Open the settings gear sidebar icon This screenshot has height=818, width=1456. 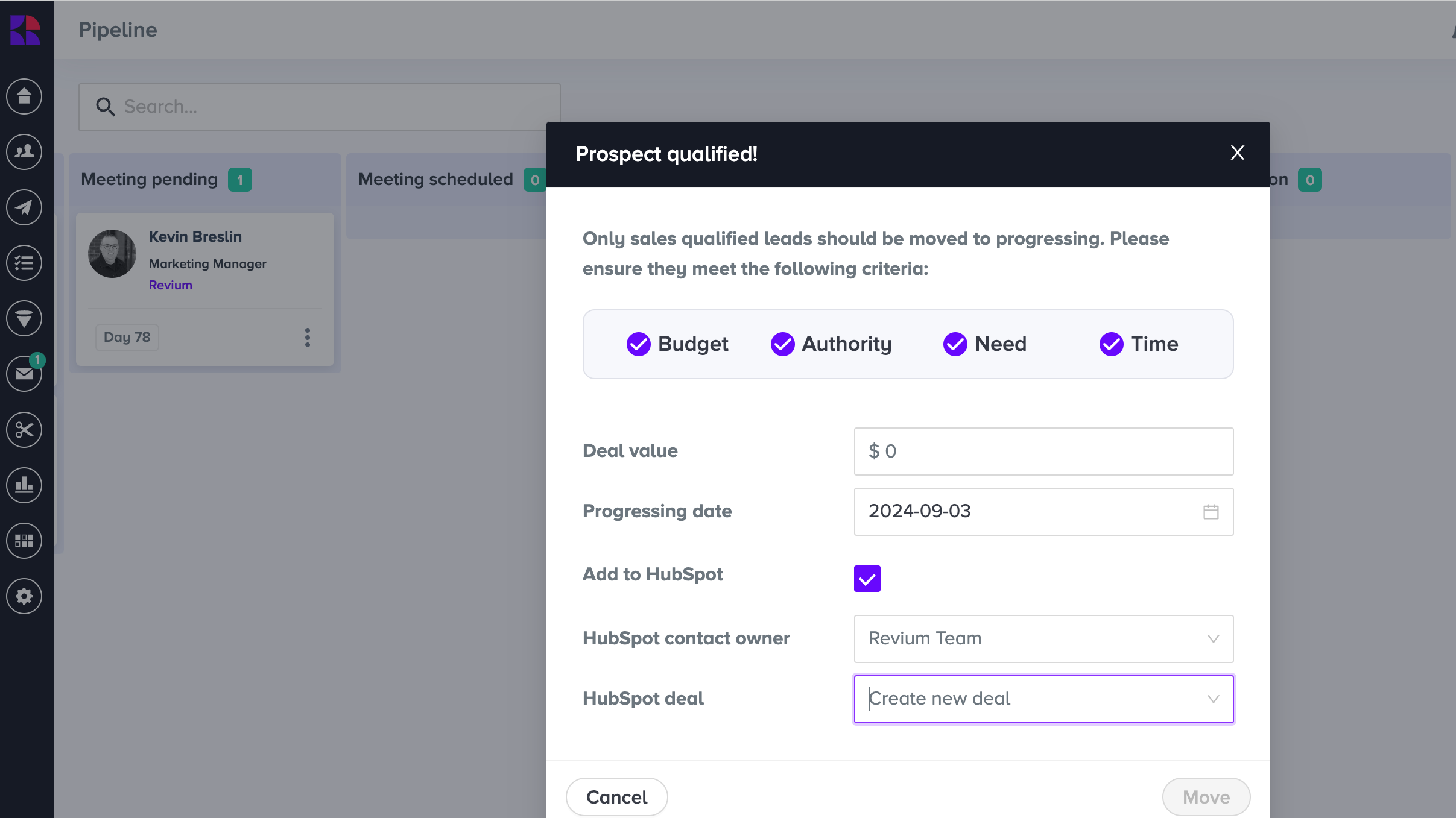pyautogui.click(x=24, y=596)
